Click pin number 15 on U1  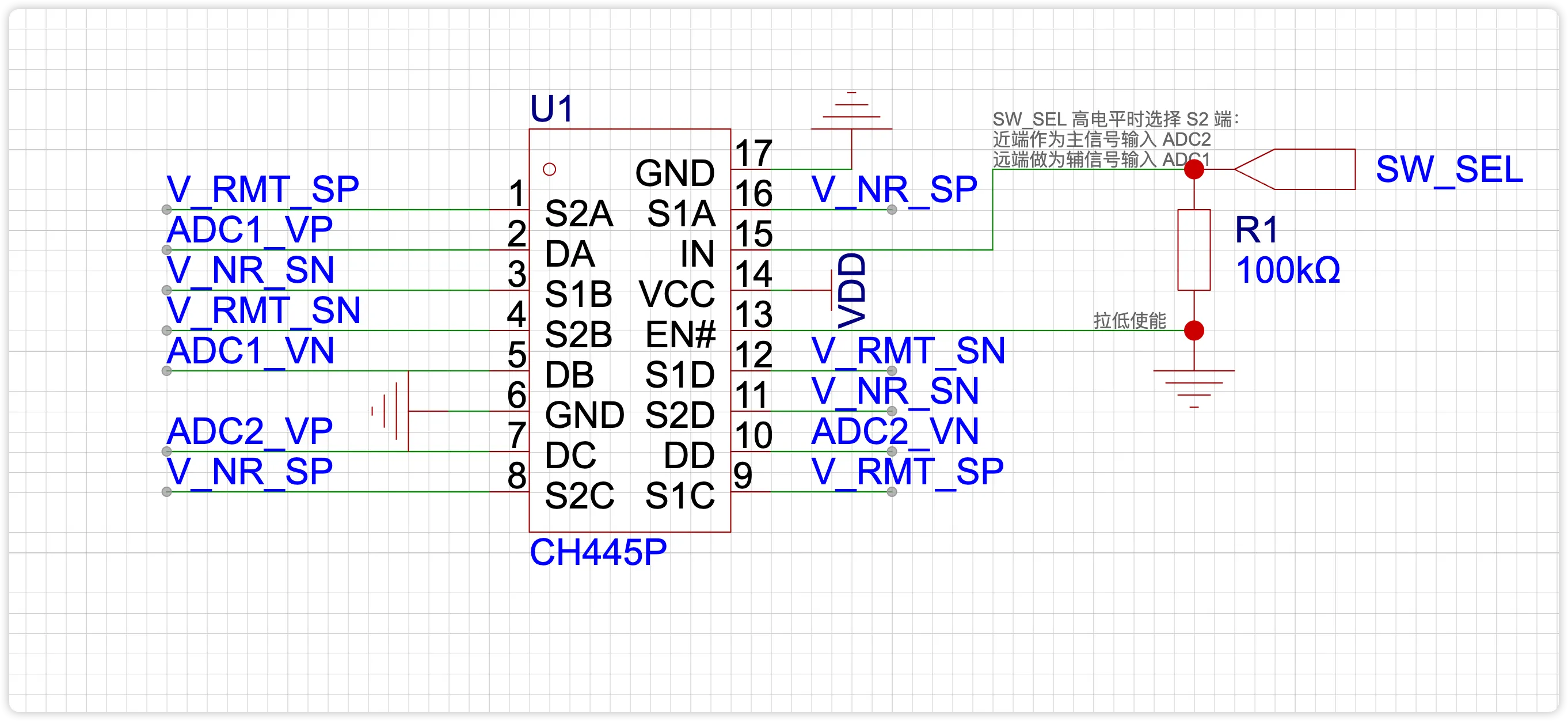pyautogui.click(x=753, y=234)
